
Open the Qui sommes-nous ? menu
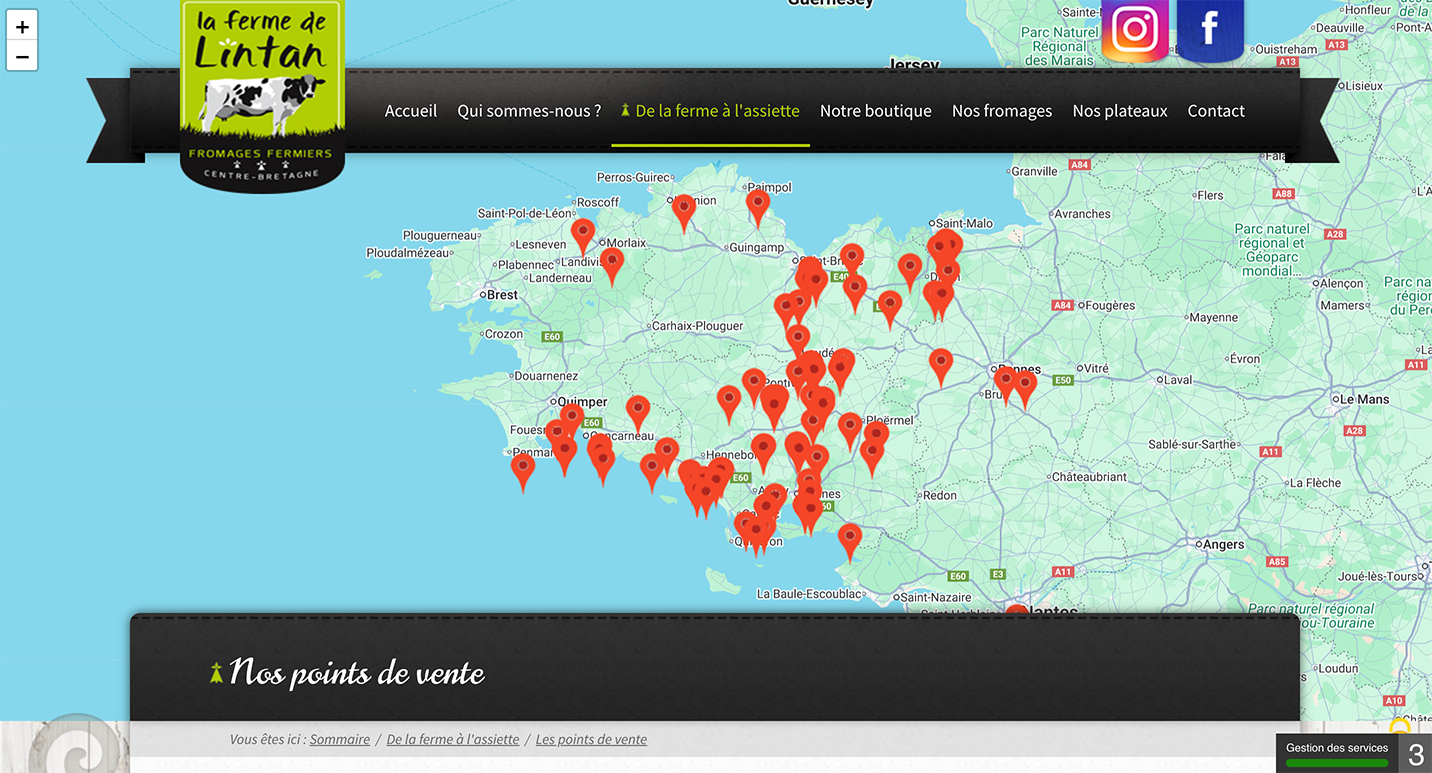(x=529, y=111)
